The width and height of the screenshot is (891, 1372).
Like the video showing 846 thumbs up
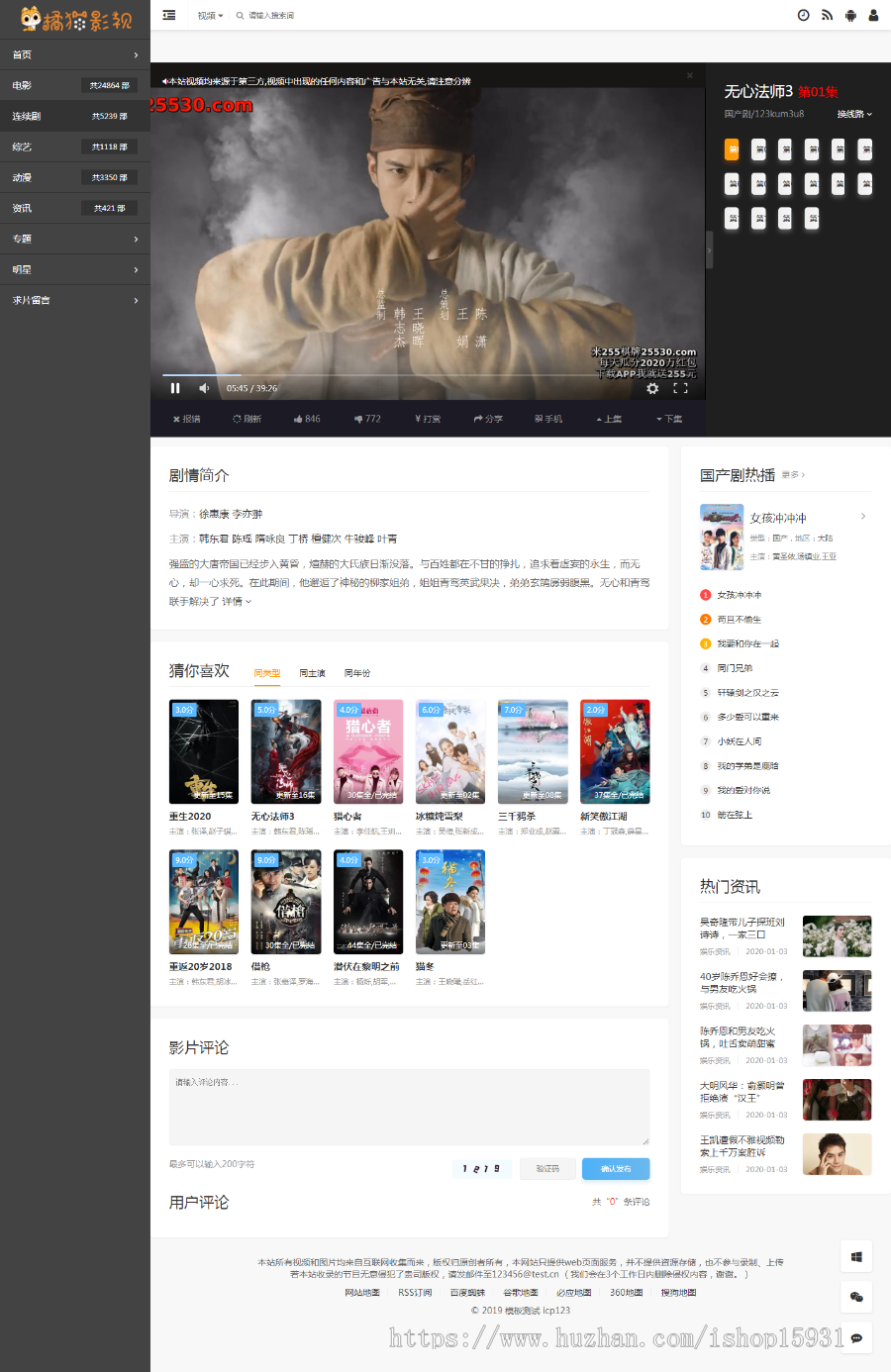307,419
